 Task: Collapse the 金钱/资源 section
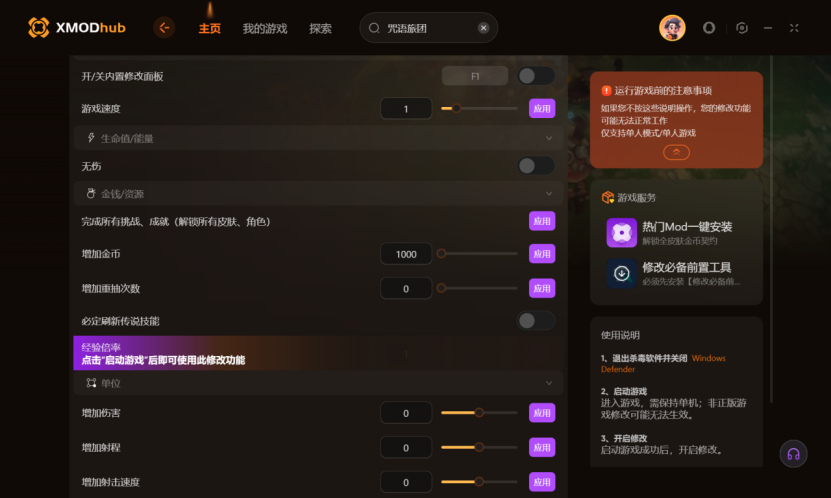tap(549, 194)
